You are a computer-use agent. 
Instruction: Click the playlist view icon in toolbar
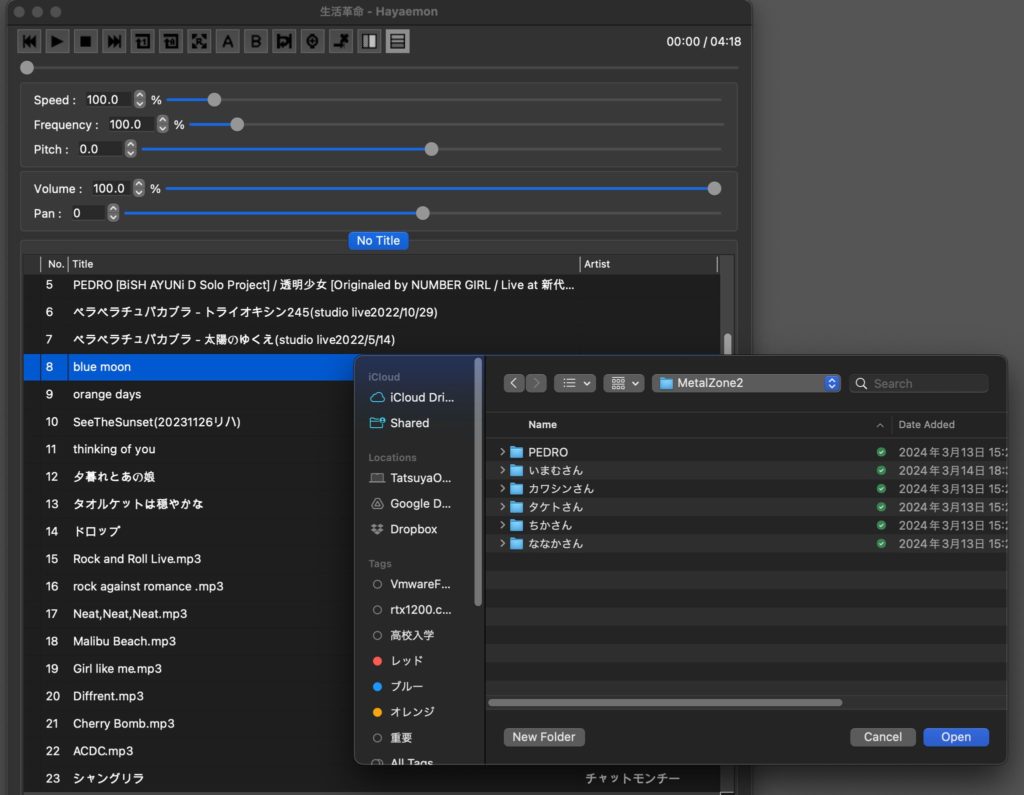398,41
